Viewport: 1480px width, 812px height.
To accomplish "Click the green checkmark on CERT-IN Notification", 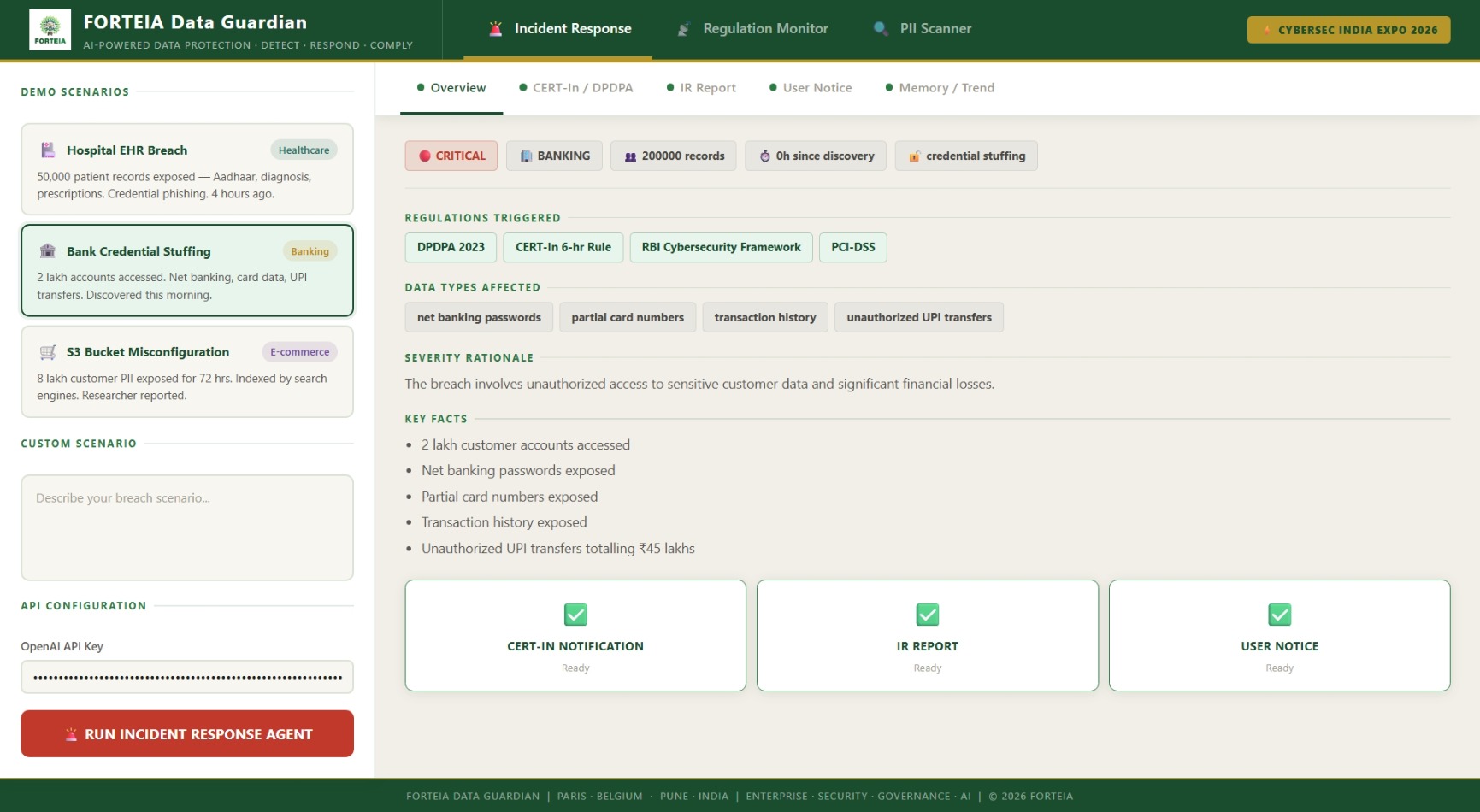I will tap(575, 615).
